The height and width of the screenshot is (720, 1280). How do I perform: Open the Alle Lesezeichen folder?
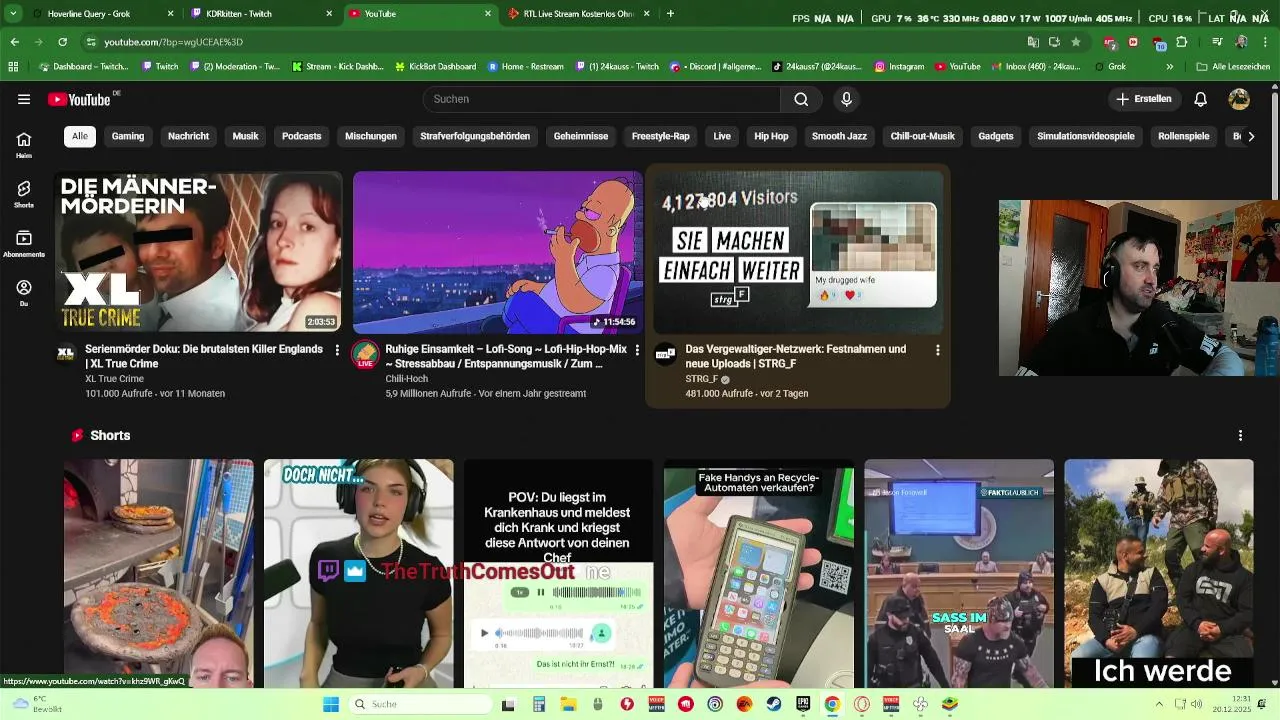tap(1233, 67)
